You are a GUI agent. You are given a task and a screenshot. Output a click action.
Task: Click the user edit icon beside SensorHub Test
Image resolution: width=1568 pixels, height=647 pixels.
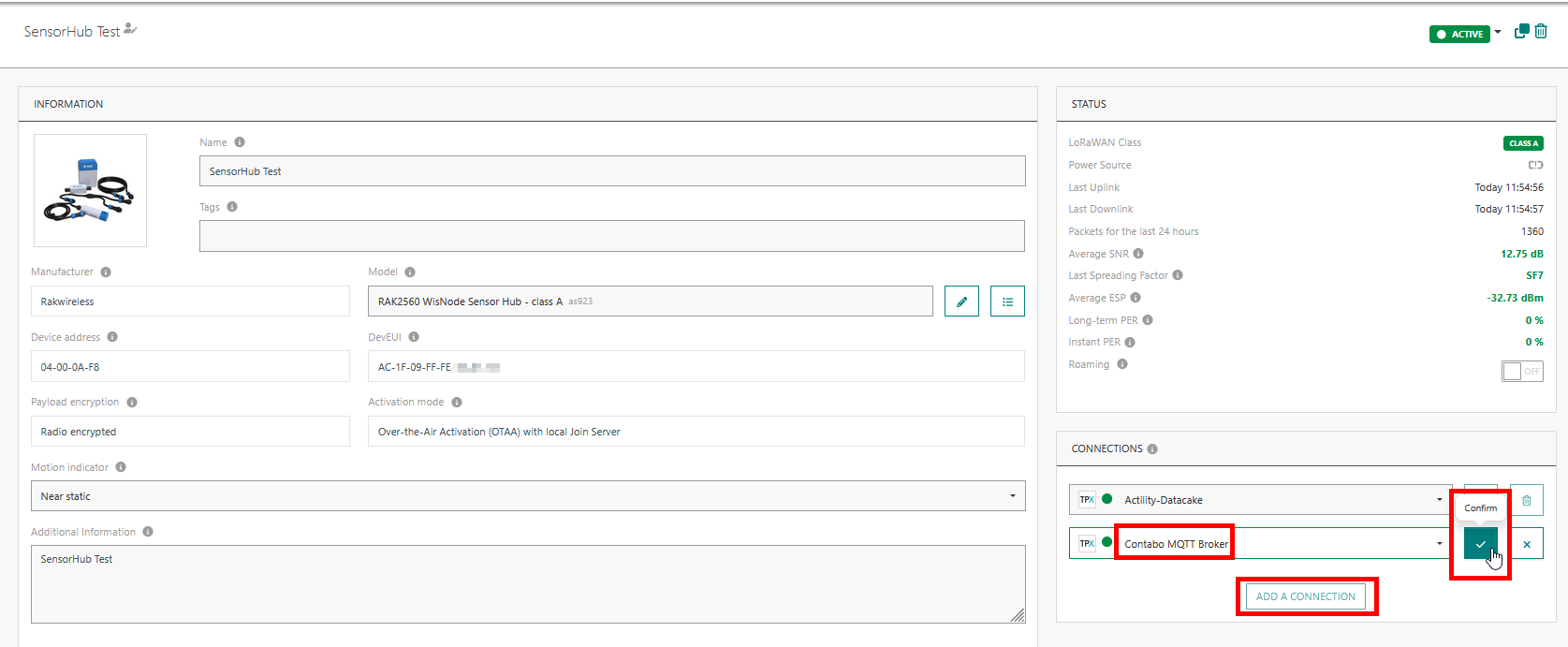(x=131, y=29)
